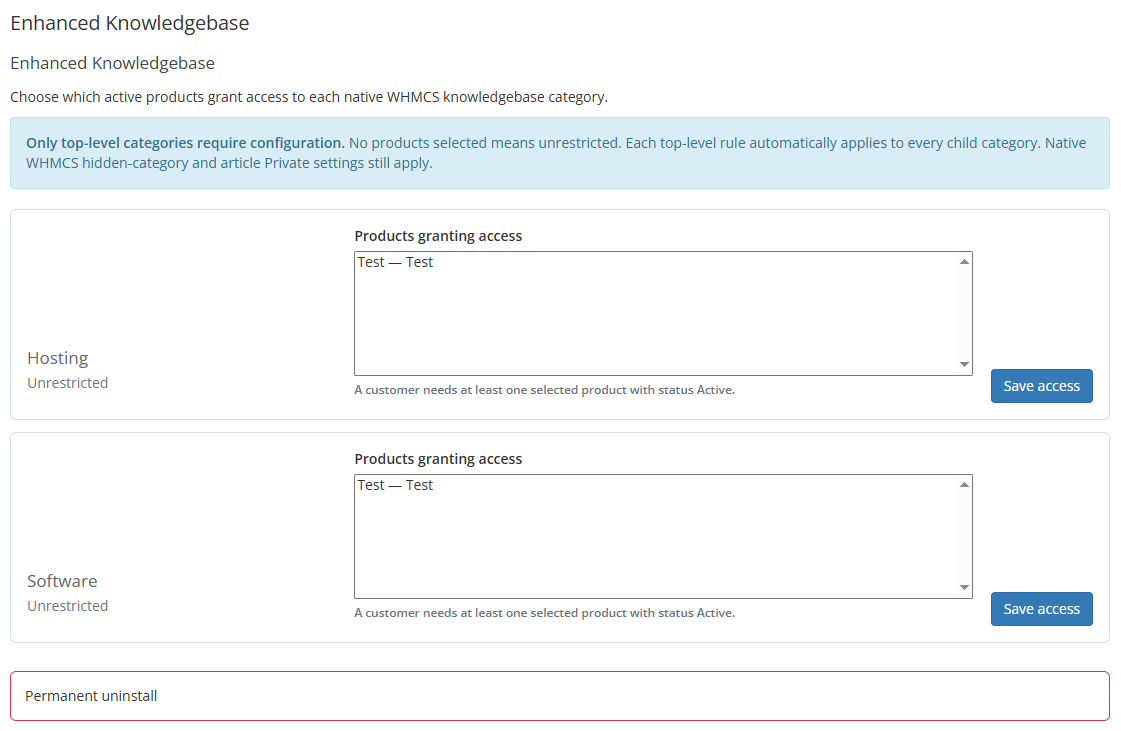This screenshot has height=731, width=1121.
Task: Click Software list scroll-up arrow
Action: pyautogui.click(x=964, y=485)
